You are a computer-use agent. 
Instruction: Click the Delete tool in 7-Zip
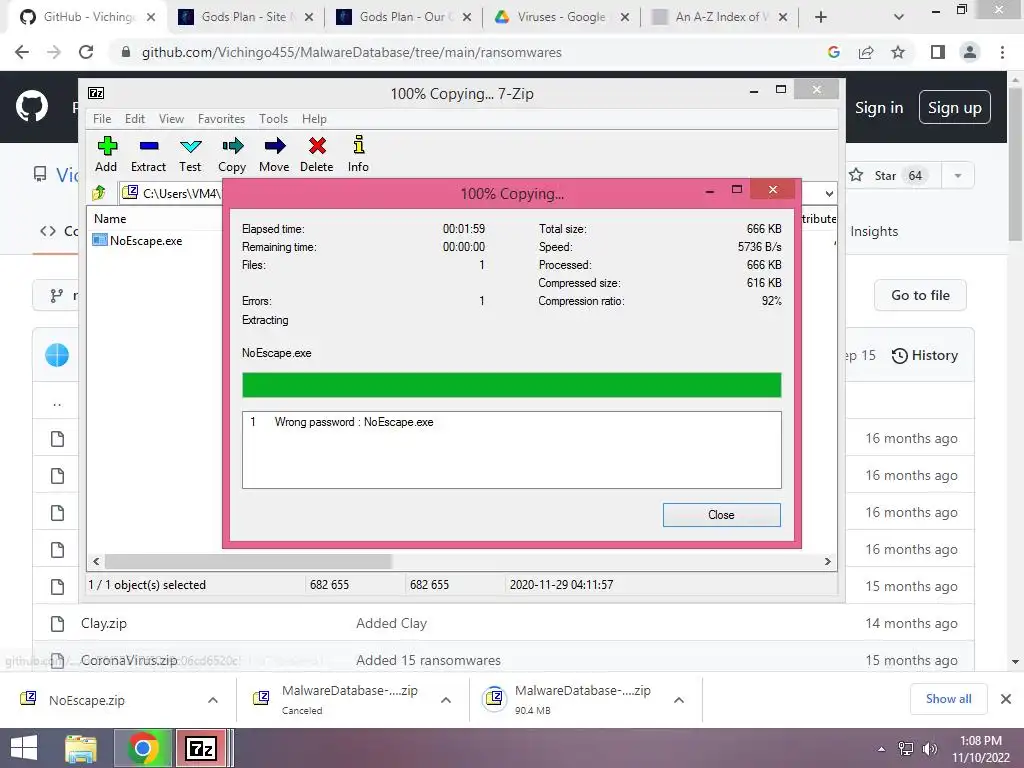point(317,154)
